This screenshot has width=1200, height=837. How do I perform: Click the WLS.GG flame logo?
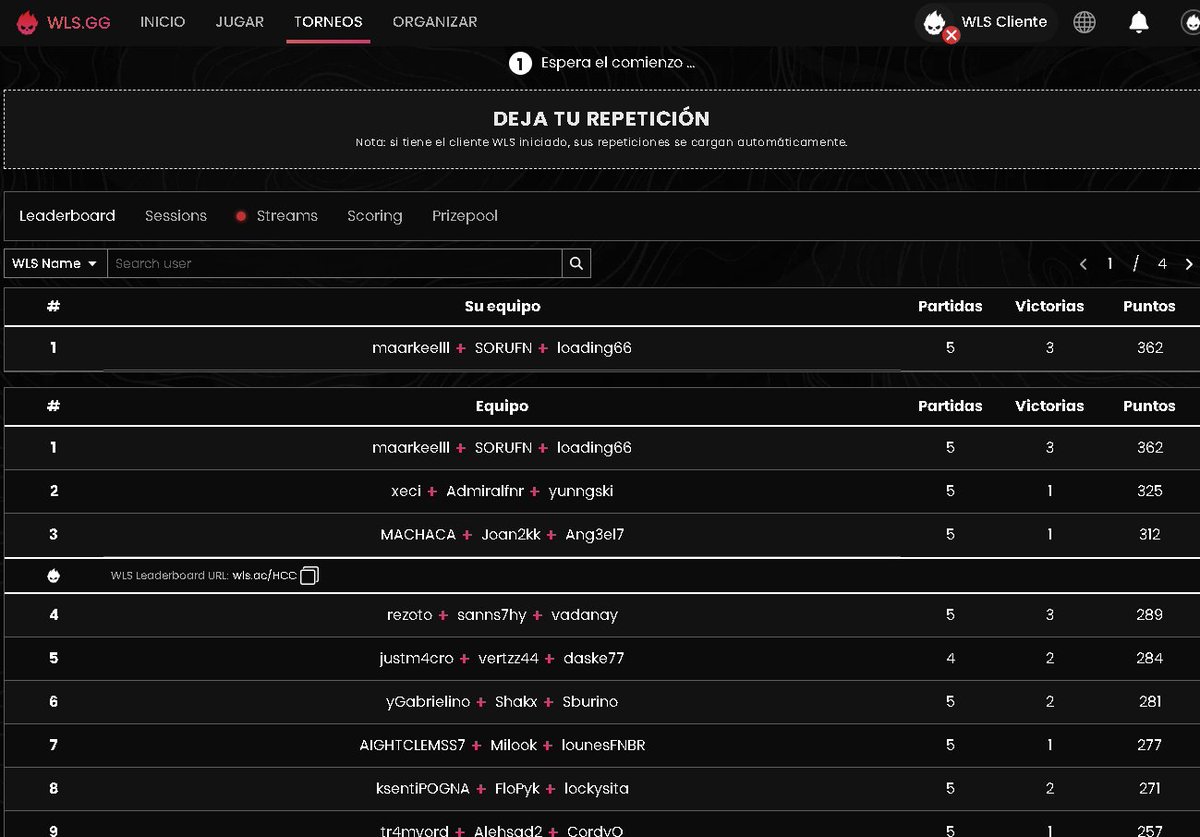(x=26, y=22)
